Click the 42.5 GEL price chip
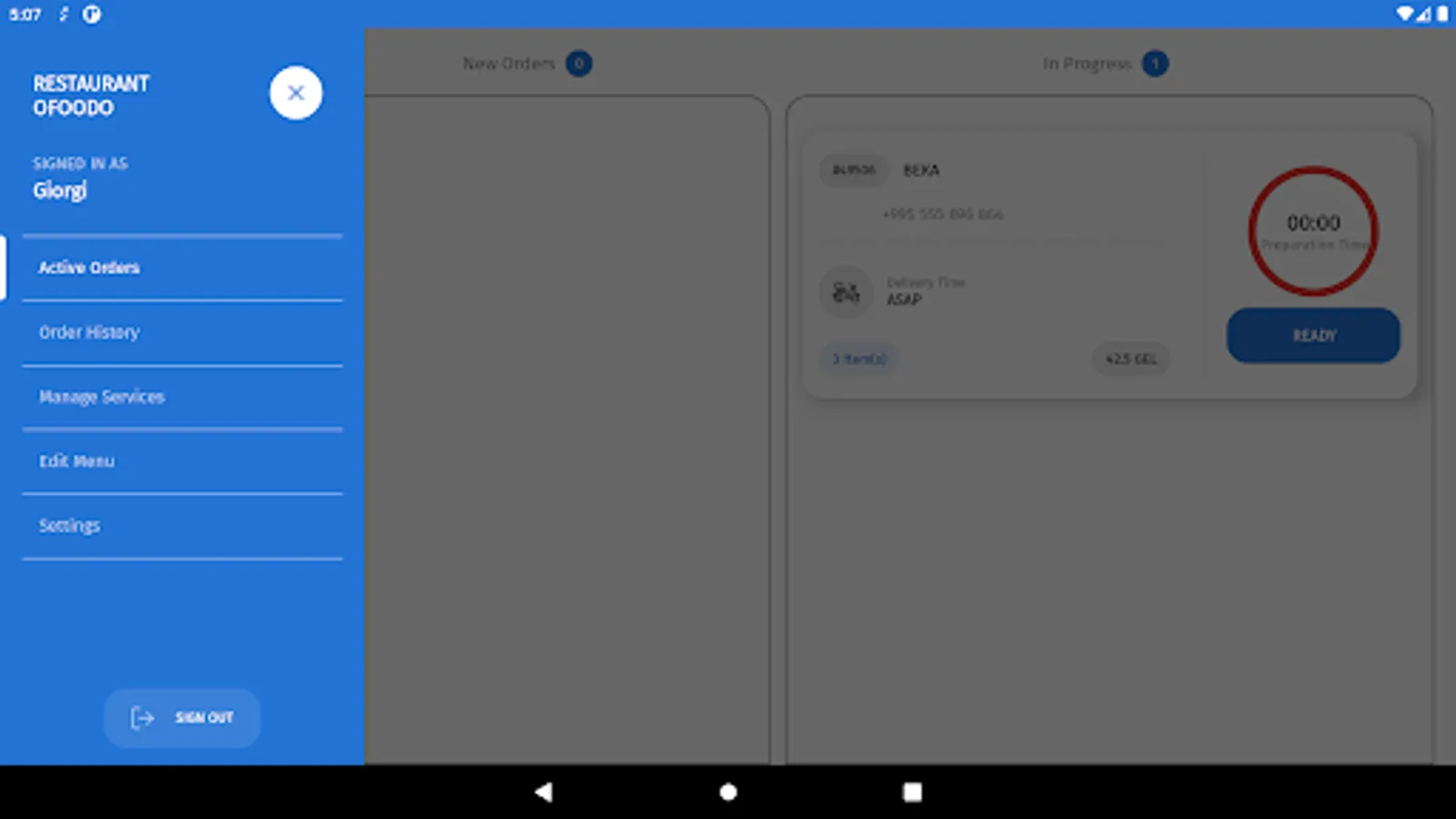The height and width of the screenshot is (819, 1456). coord(1131,359)
